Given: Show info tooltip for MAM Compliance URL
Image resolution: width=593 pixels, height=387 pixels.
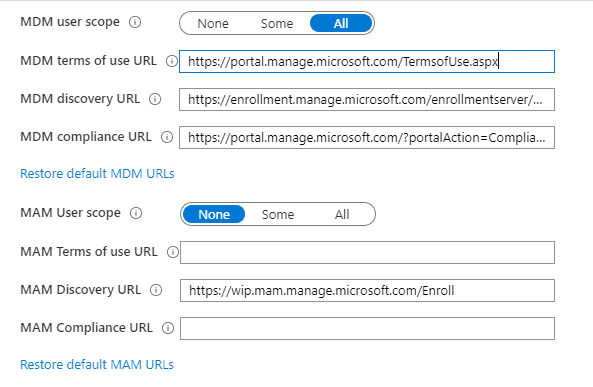Looking at the screenshot, I should click(x=168, y=328).
